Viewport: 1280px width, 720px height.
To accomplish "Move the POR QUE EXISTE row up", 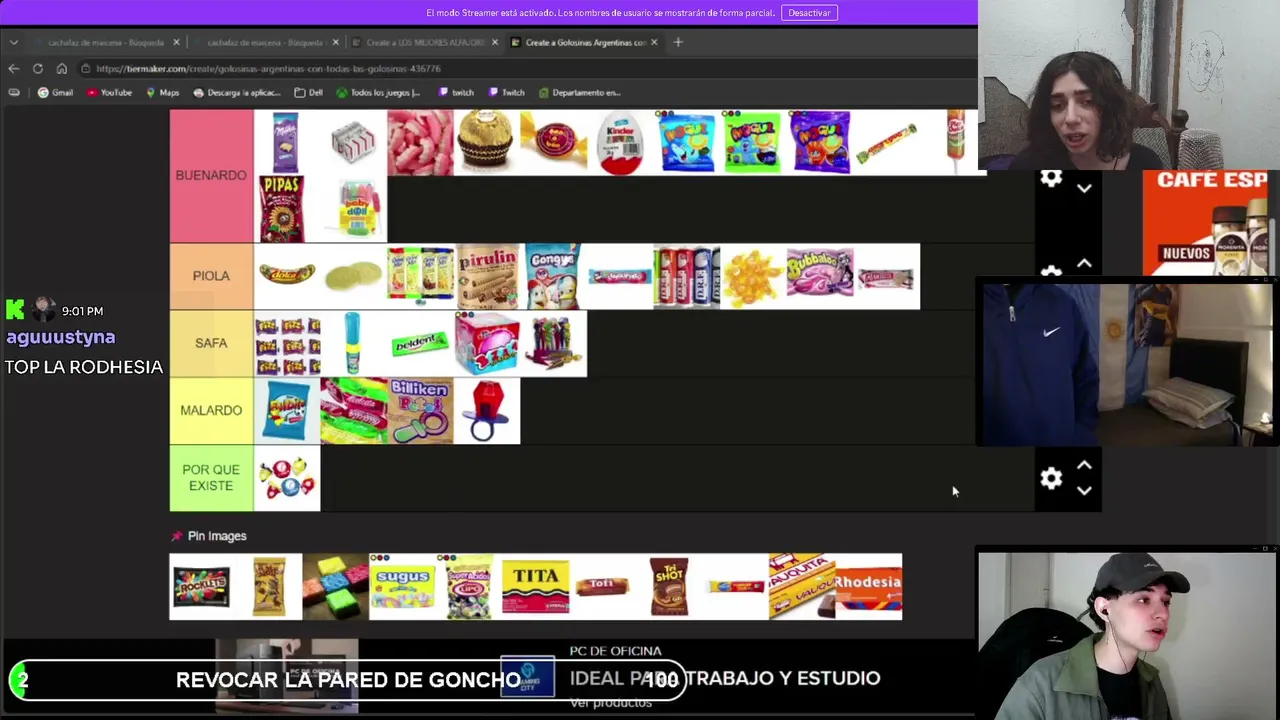I will (1084, 466).
